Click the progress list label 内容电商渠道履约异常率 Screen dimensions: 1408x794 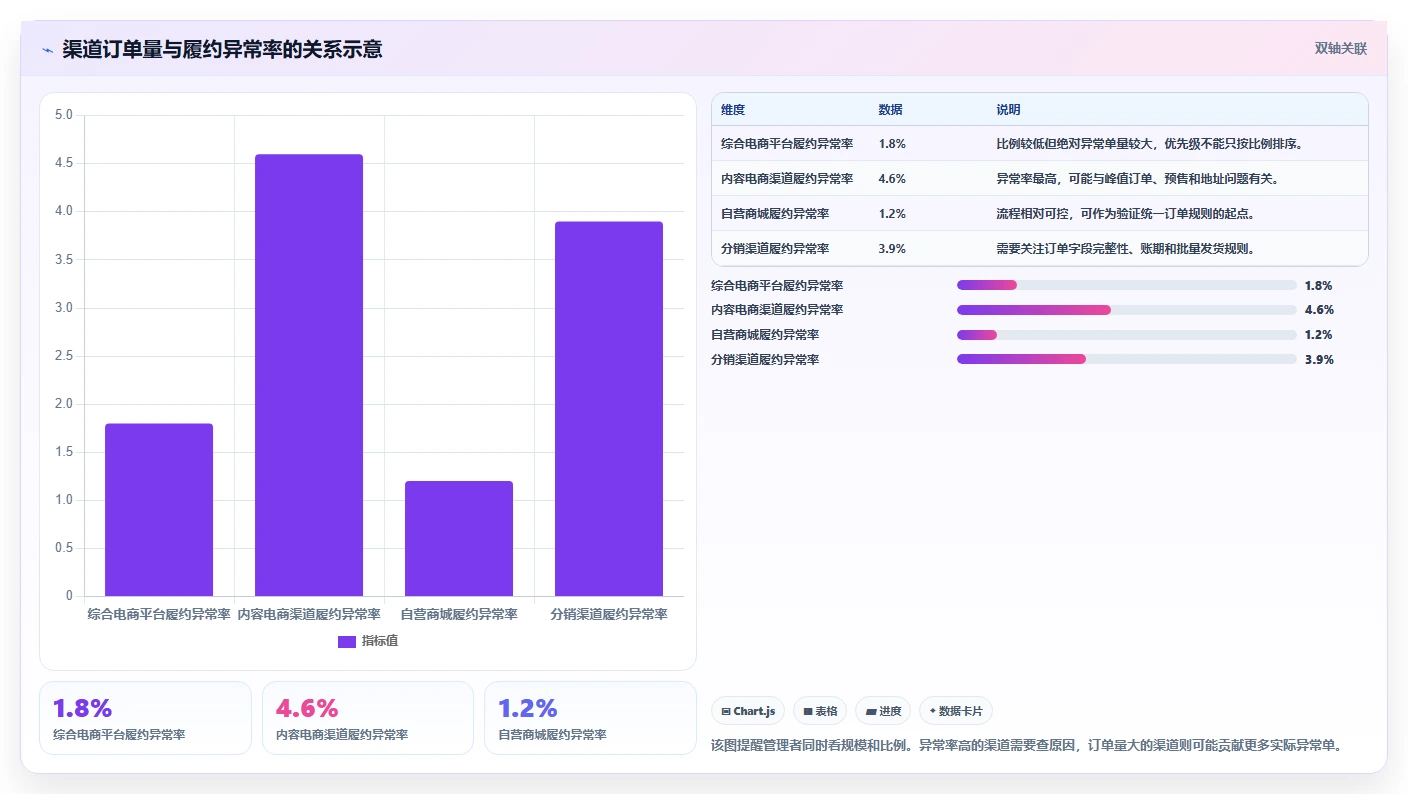[777, 310]
